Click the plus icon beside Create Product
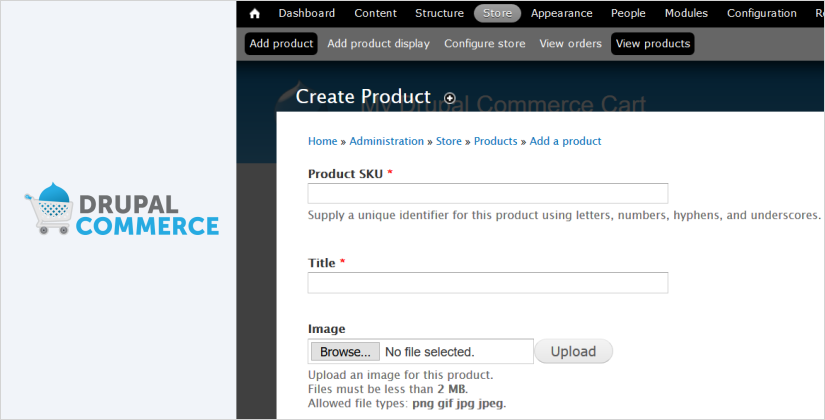Image resolution: width=825 pixels, height=420 pixels. (x=450, y=98)
